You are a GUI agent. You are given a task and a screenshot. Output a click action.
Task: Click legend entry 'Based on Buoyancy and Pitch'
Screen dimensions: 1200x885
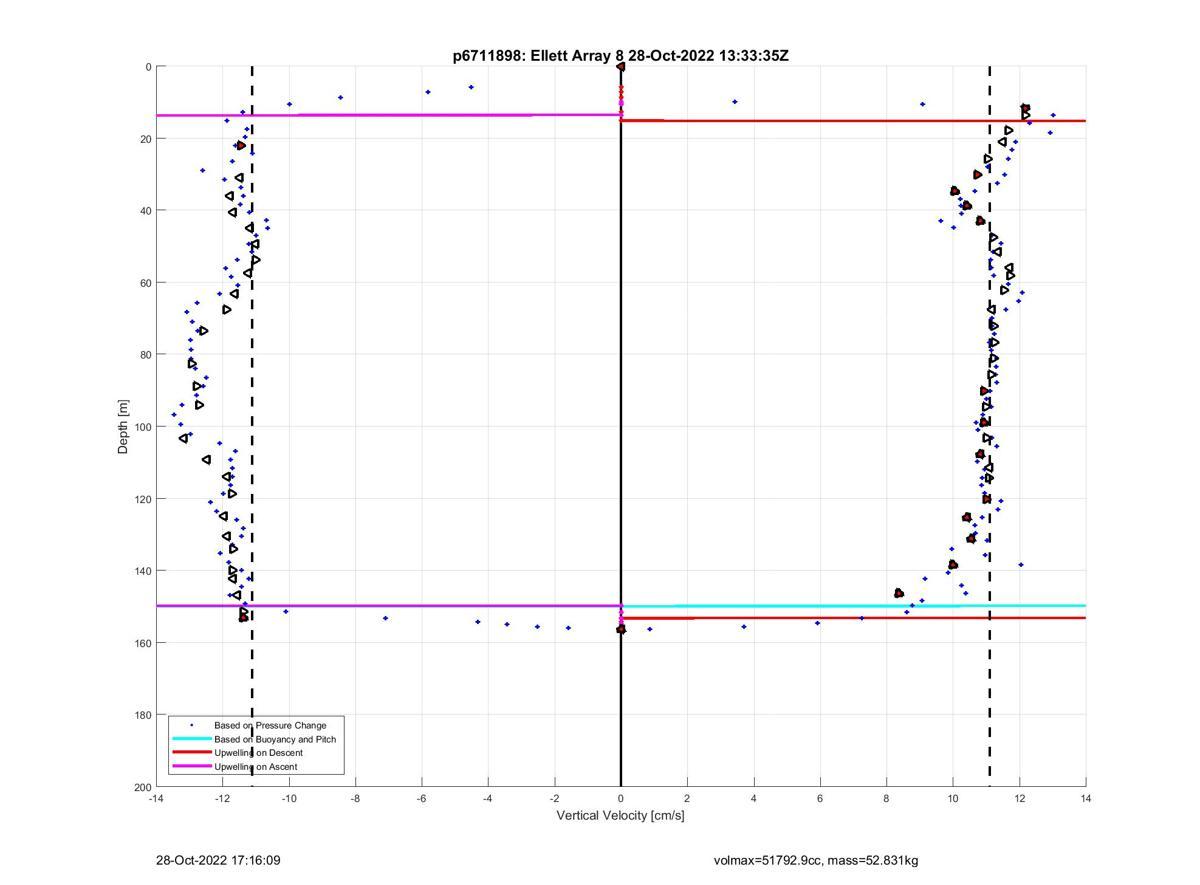(x=275, y=739)
